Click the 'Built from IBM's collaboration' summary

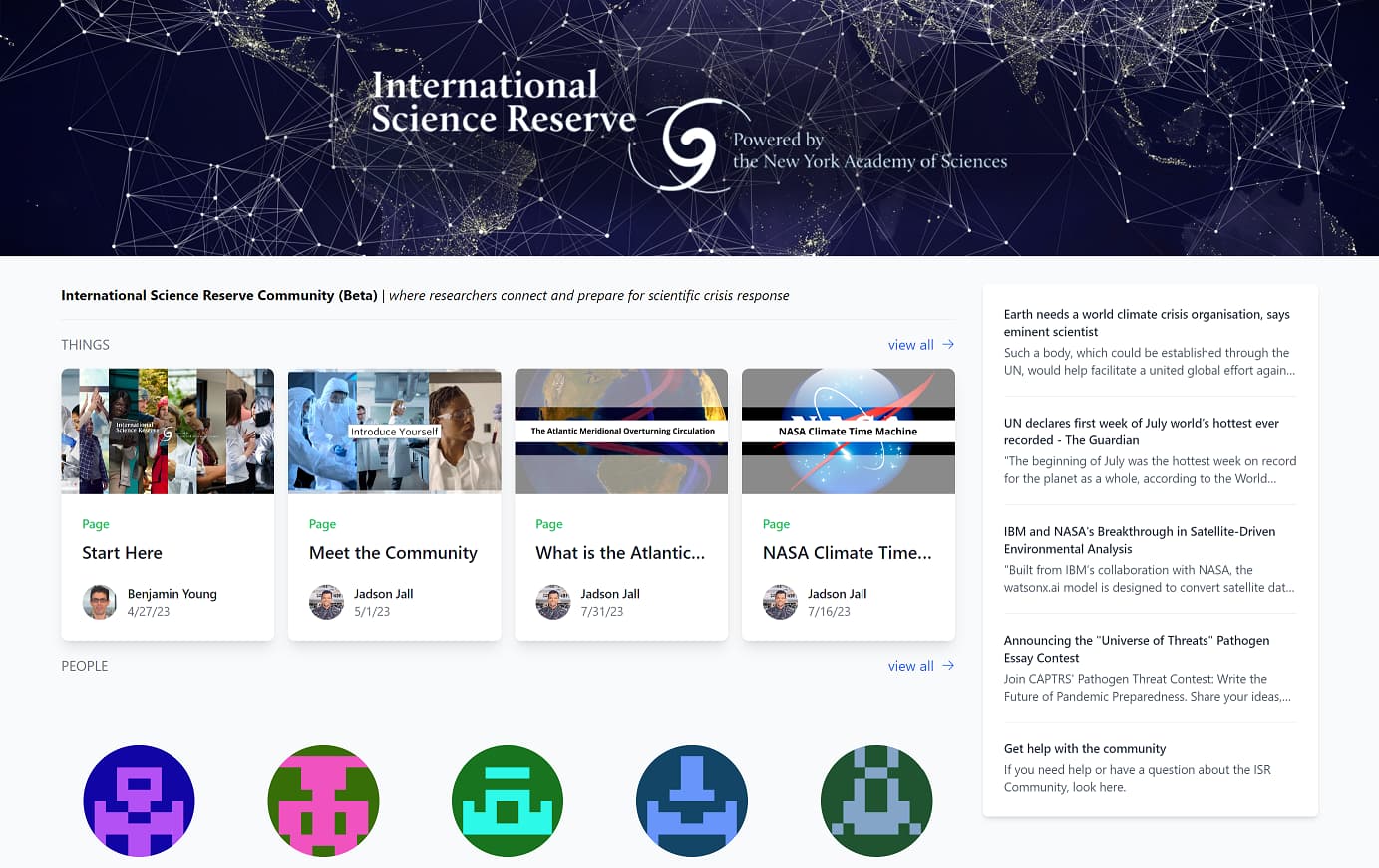(1150, 579)
